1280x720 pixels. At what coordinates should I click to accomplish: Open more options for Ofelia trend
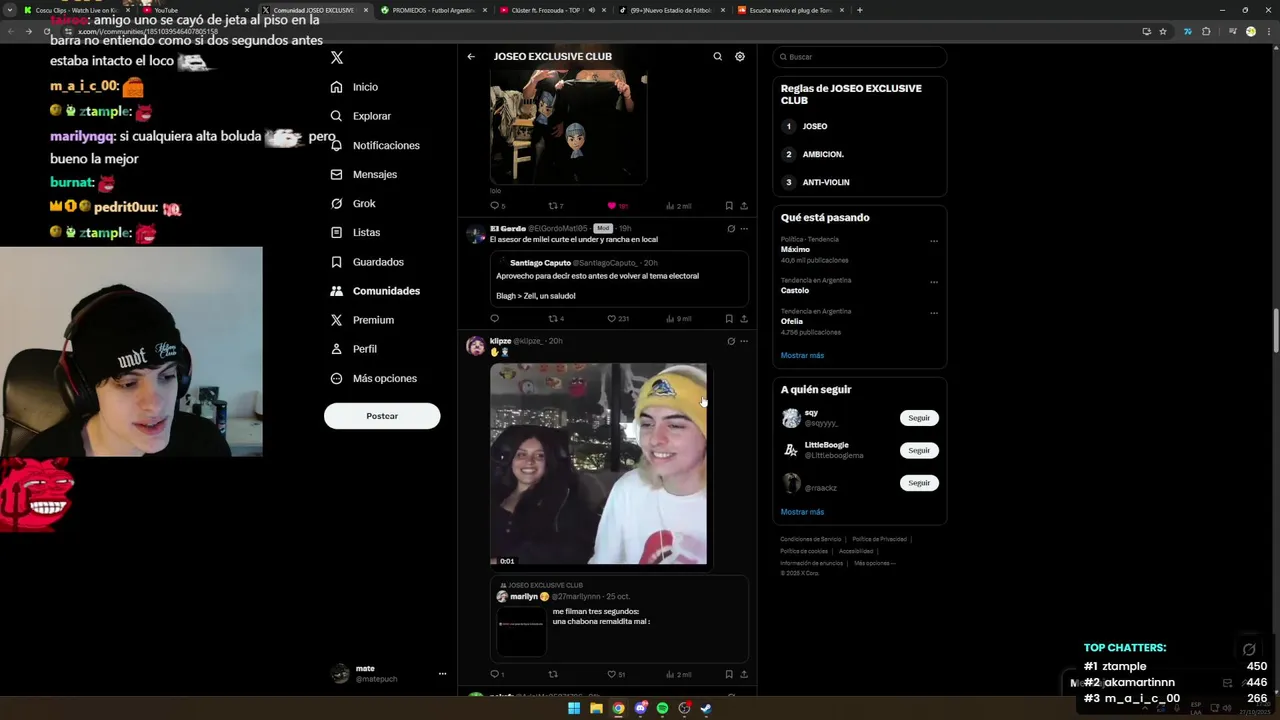pos(934,313)
